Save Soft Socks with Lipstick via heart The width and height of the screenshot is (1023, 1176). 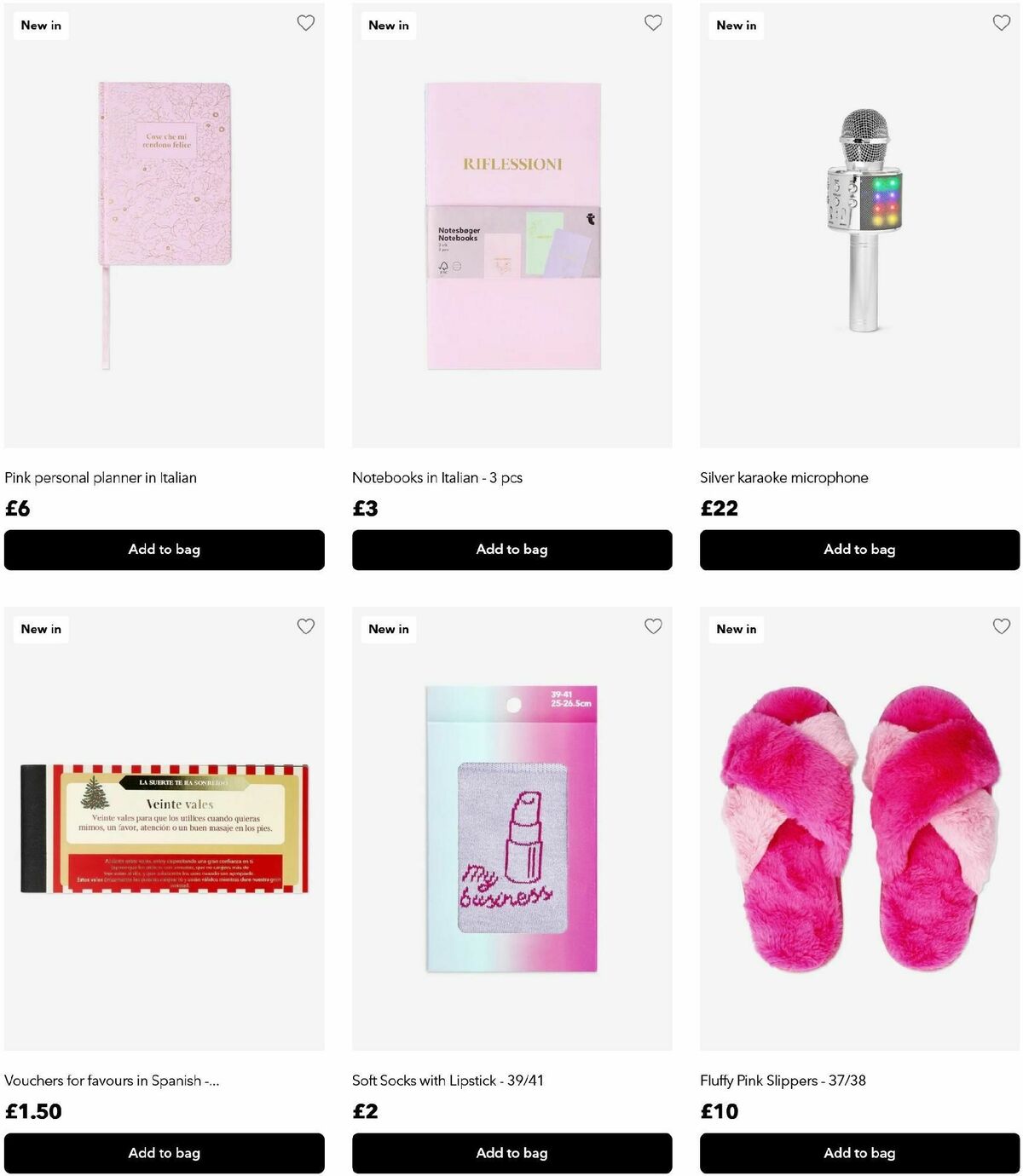click(x=653, y=626)
